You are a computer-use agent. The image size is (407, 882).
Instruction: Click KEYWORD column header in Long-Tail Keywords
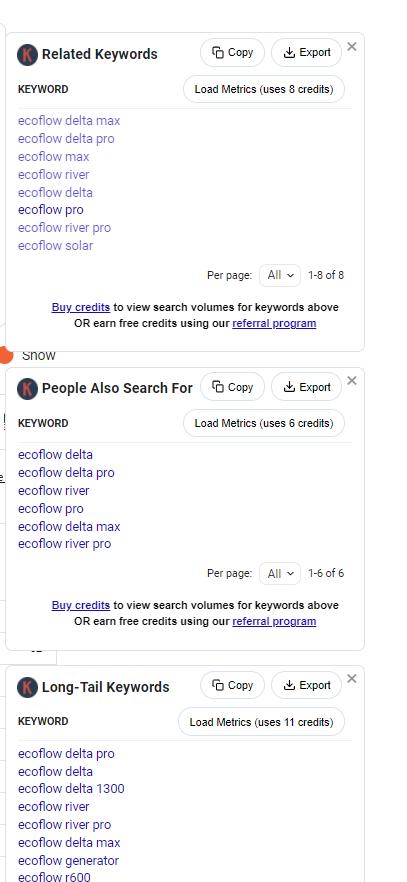pyautogui.click(x=43, y=721)
